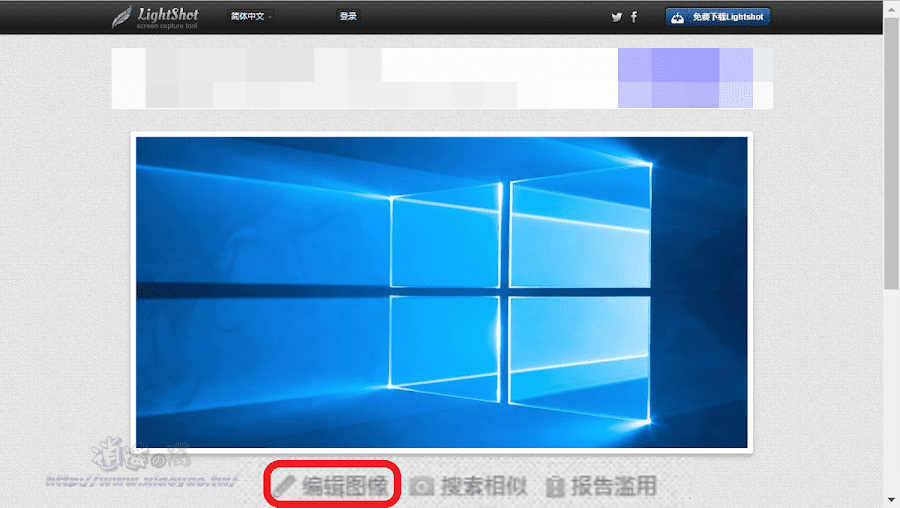900x508 pixels.
Task: Open the Facebook share icon
Action: pos(634,17)
